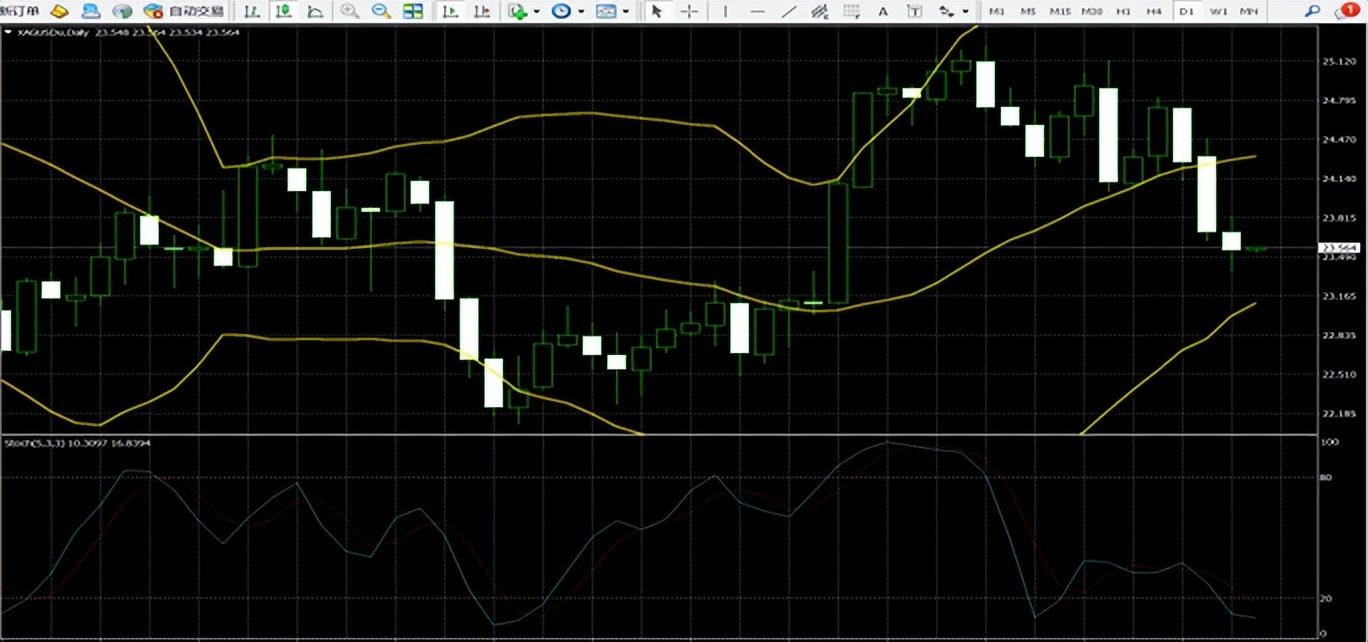Click the Zoom Out magnifier

380,11
